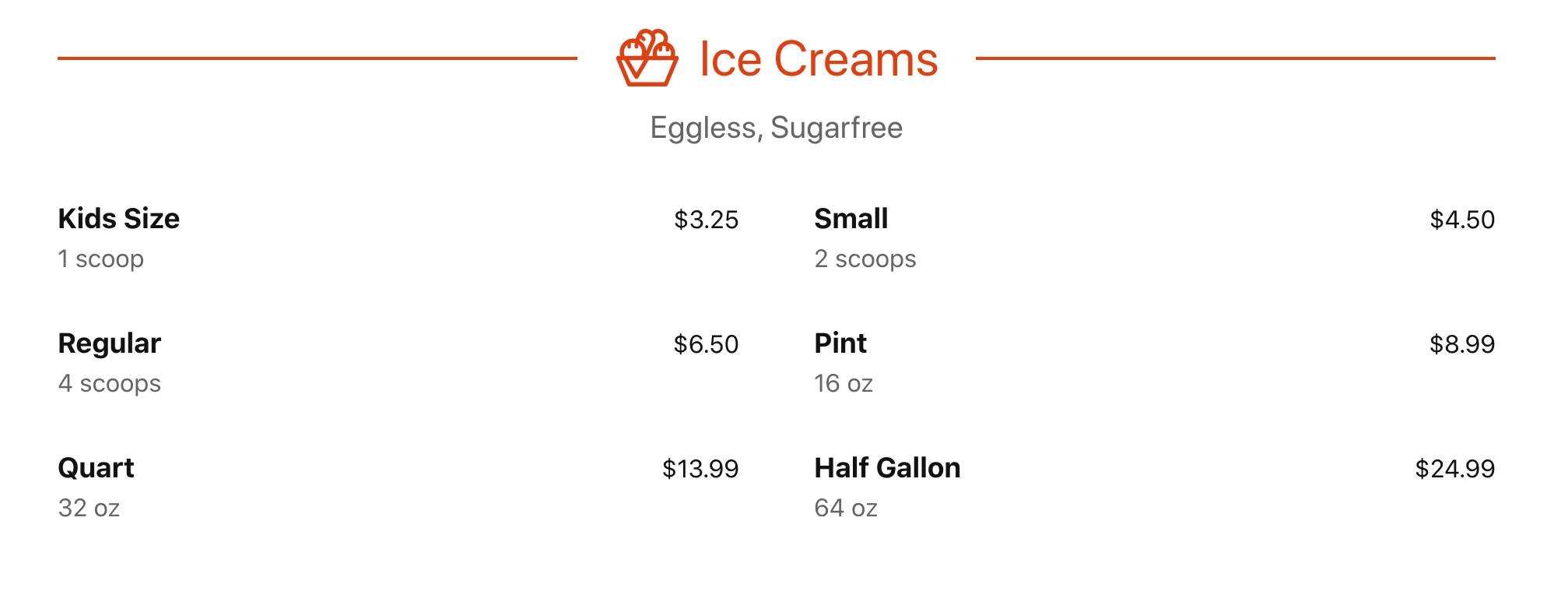
Task: Select the Quart menu item
Action: pos(96,468)
